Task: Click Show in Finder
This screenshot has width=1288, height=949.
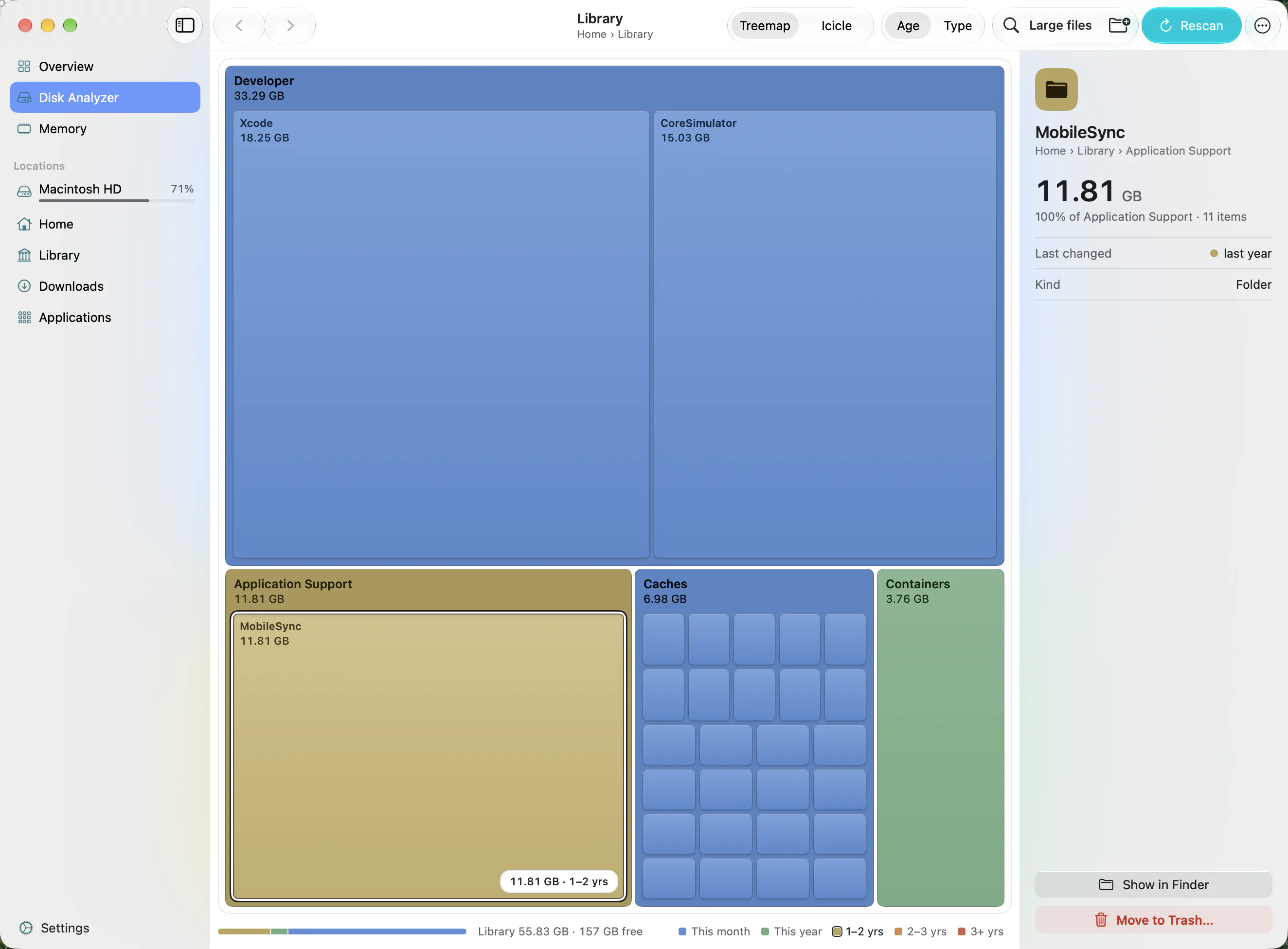Action: point(1153,885)
